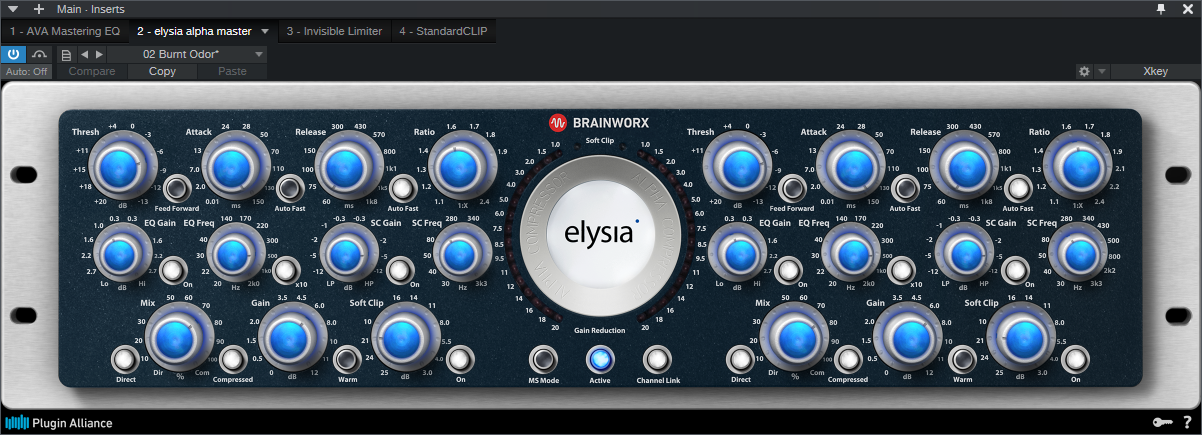This screenshot has width=1202, height=435.
Task: Click the Copy button
Action: 162,72
